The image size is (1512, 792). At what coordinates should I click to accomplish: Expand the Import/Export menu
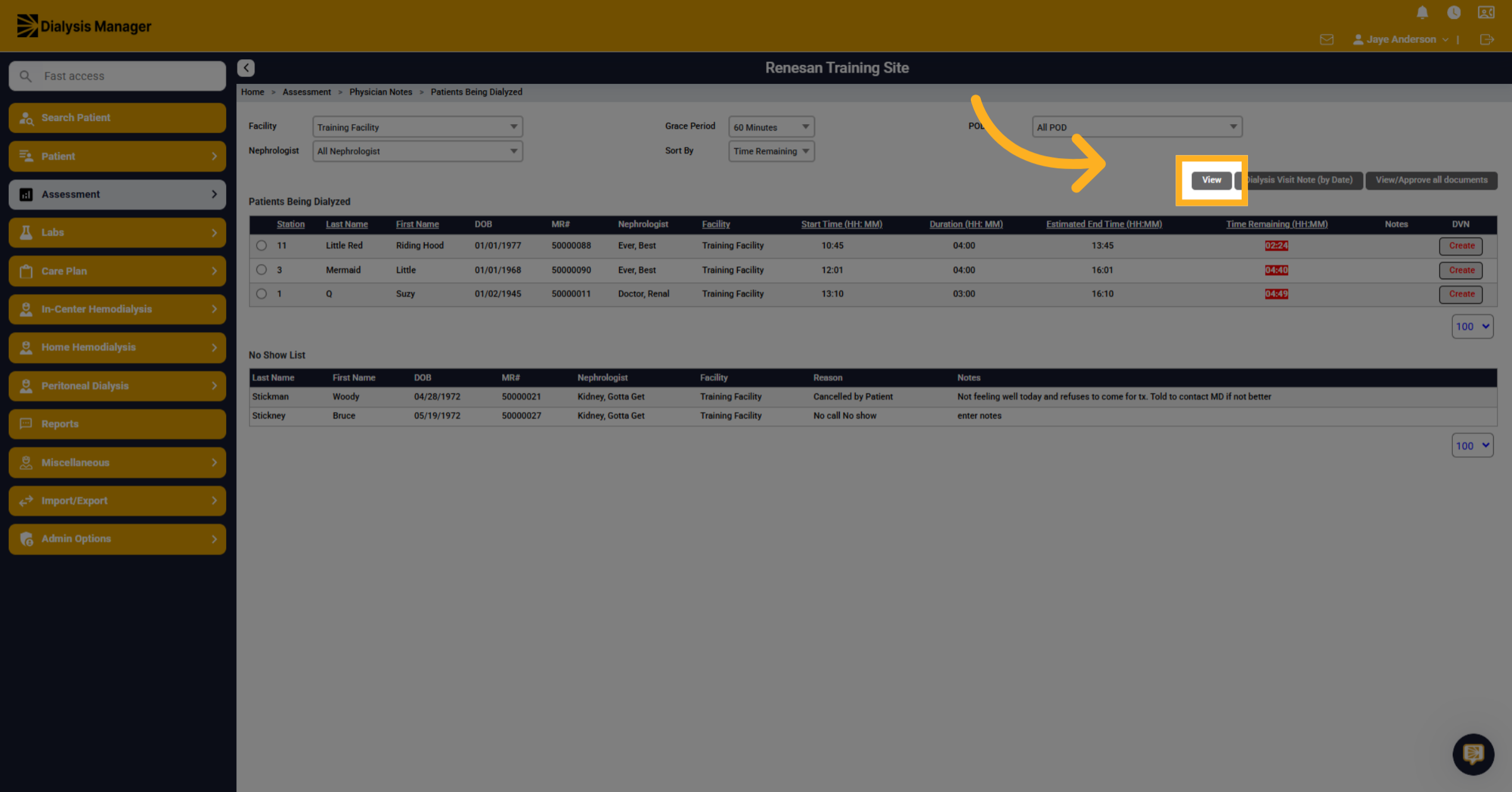point(117,501)
